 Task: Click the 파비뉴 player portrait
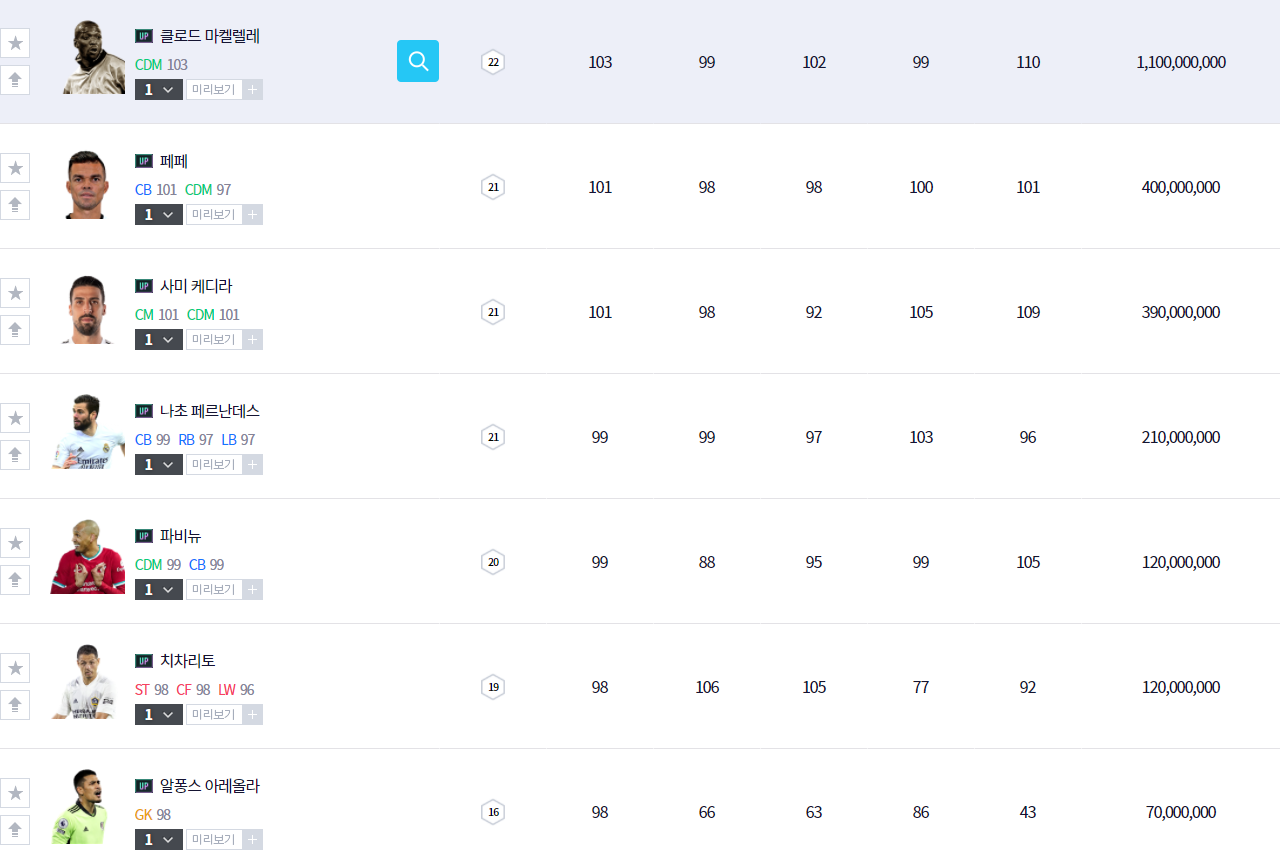point(88,557)
